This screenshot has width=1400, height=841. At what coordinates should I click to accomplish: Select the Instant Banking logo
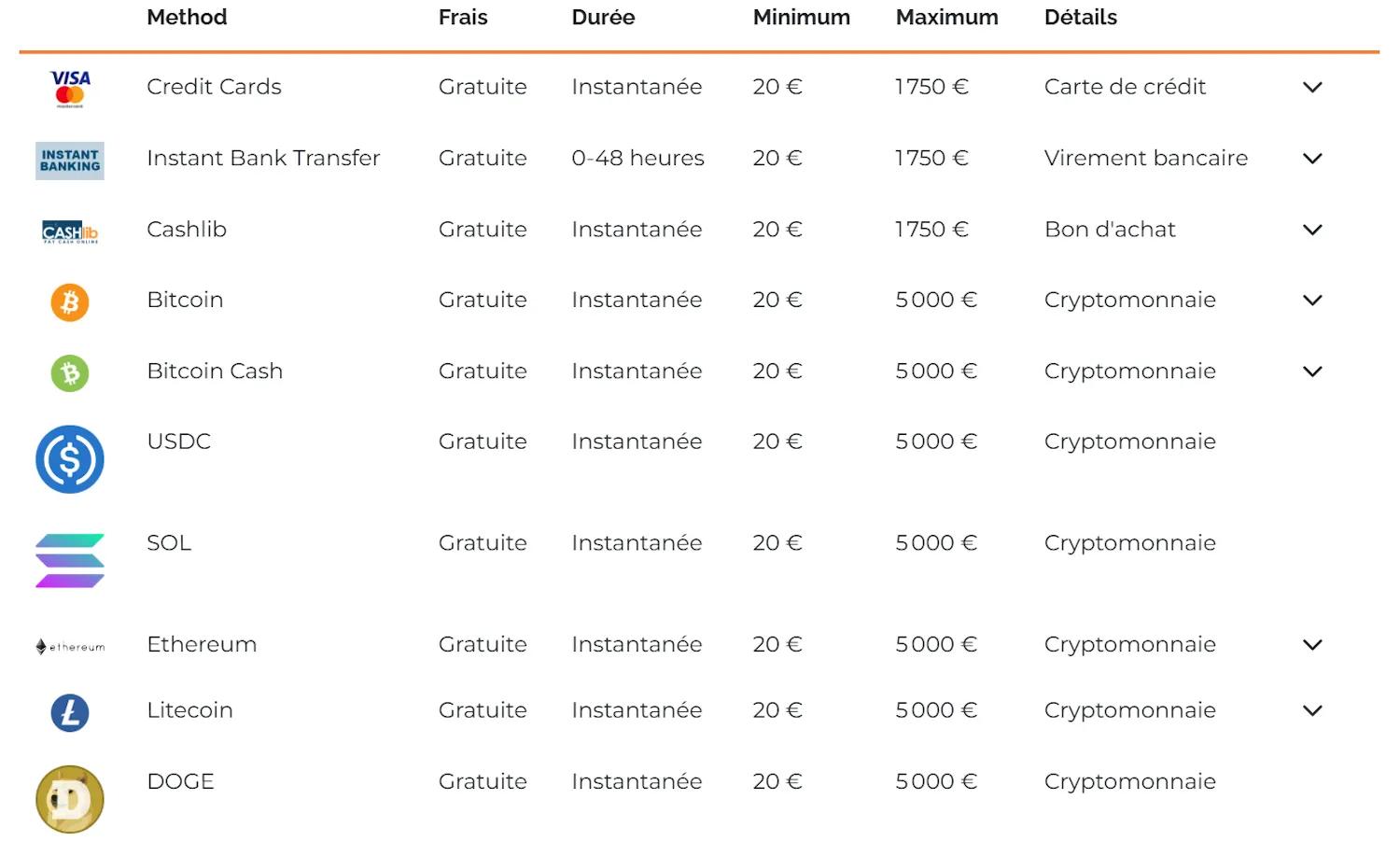click(x=70, y=161)
